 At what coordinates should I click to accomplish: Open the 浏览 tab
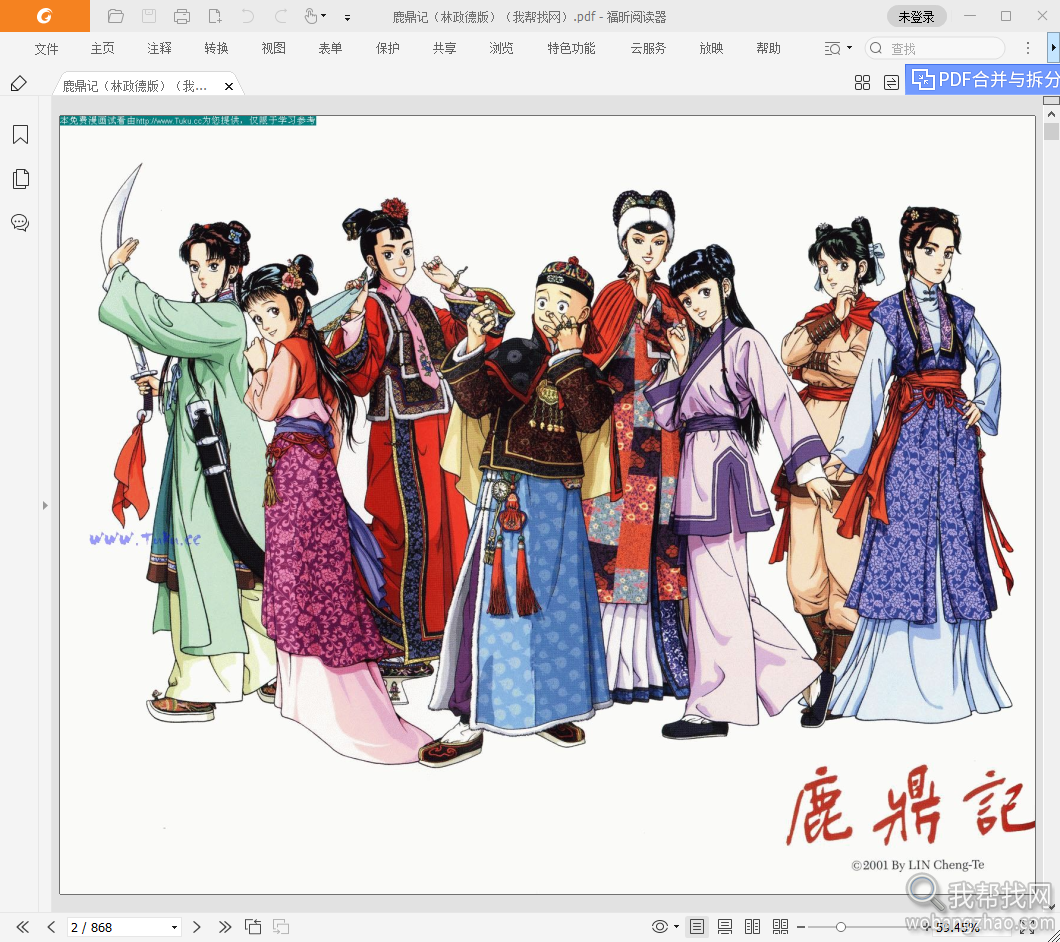coord(502,49)
